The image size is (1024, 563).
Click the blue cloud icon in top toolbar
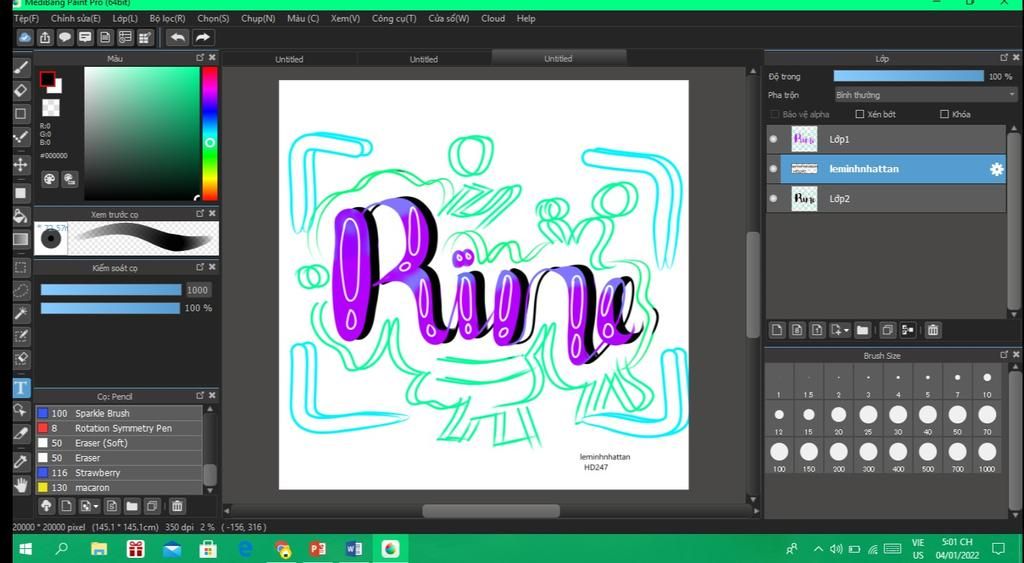tap(25, 37)
